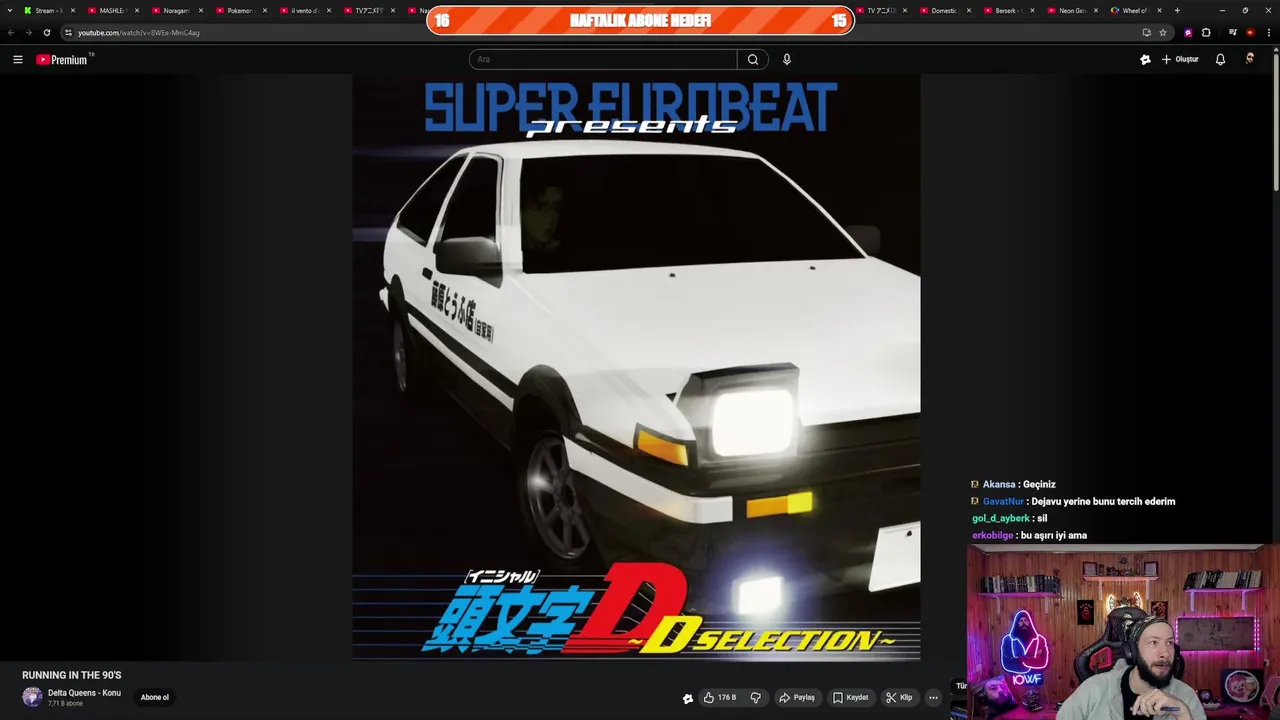Open the tab search dropdown arrow
The image size is (1280, 720).
pyautogui.click(x=8, y=10)
